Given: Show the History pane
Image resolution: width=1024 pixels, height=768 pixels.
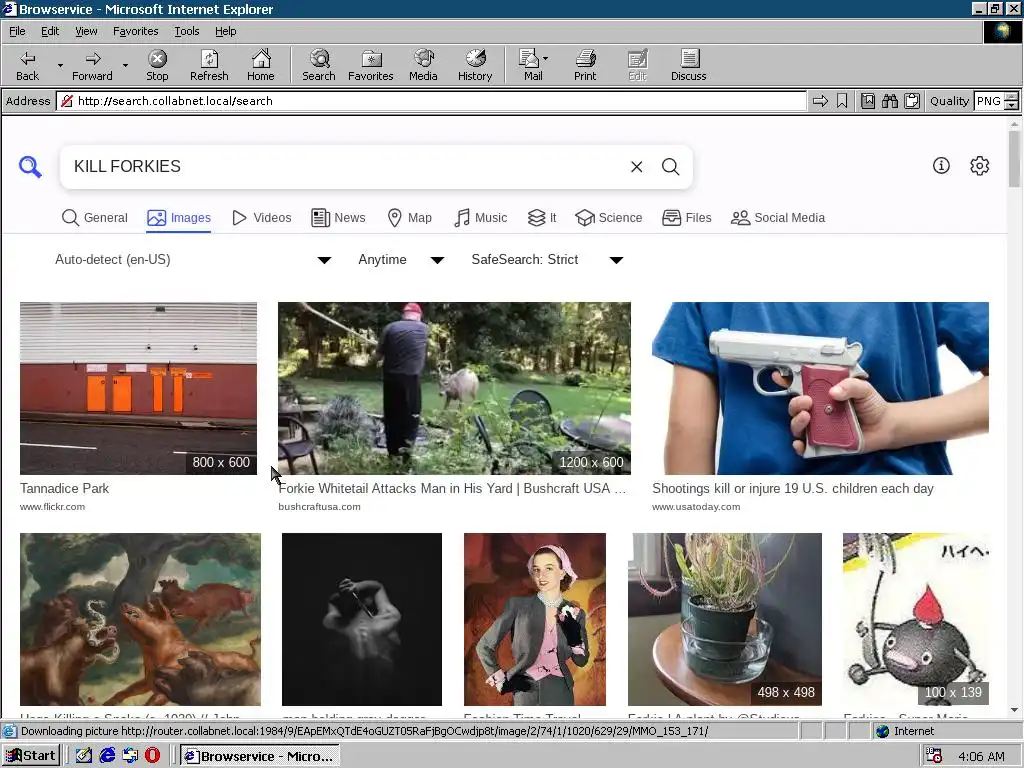Looking at the screenshot, I should coord(475,65).
